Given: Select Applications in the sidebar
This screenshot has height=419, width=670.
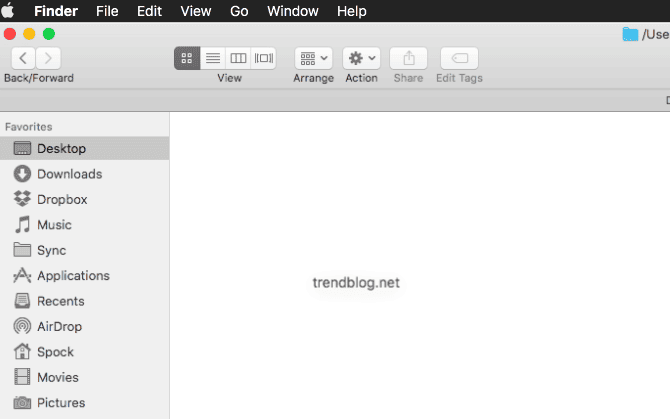Looking at the screenshot, I should click(73, 276).
